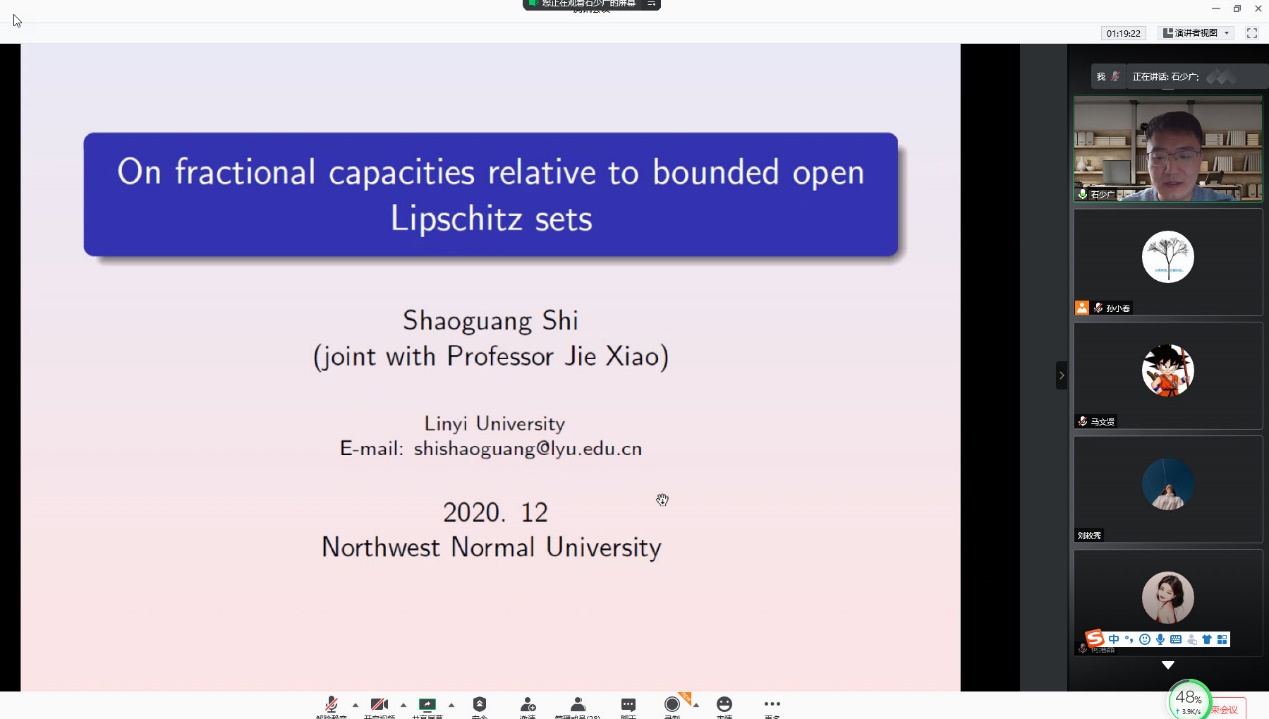Open the speaker view (演讲者视图) dropdown
The image size is (1269, 719).
(1196, 33)
